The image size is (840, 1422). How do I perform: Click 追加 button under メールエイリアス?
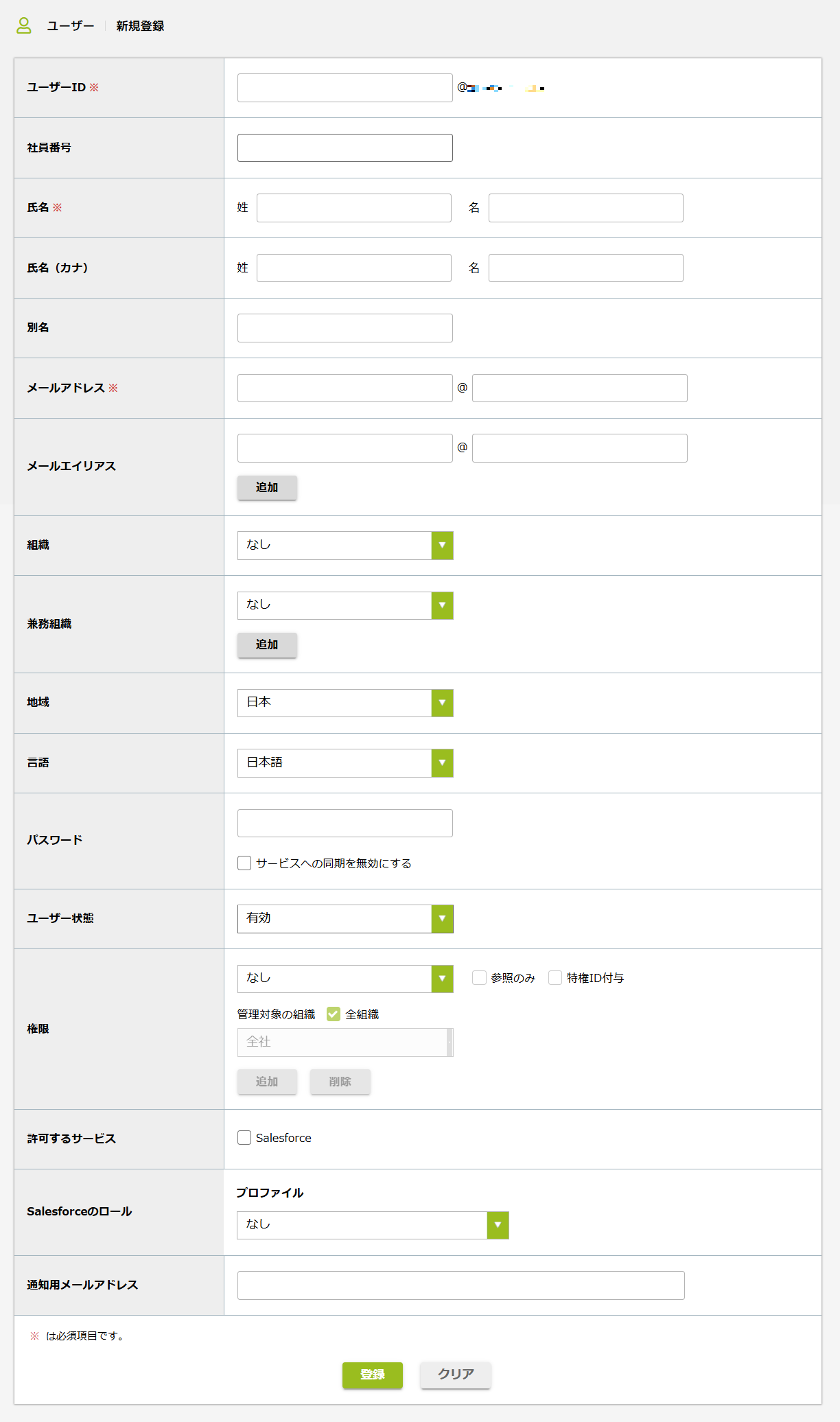click(x=267, y=487)
